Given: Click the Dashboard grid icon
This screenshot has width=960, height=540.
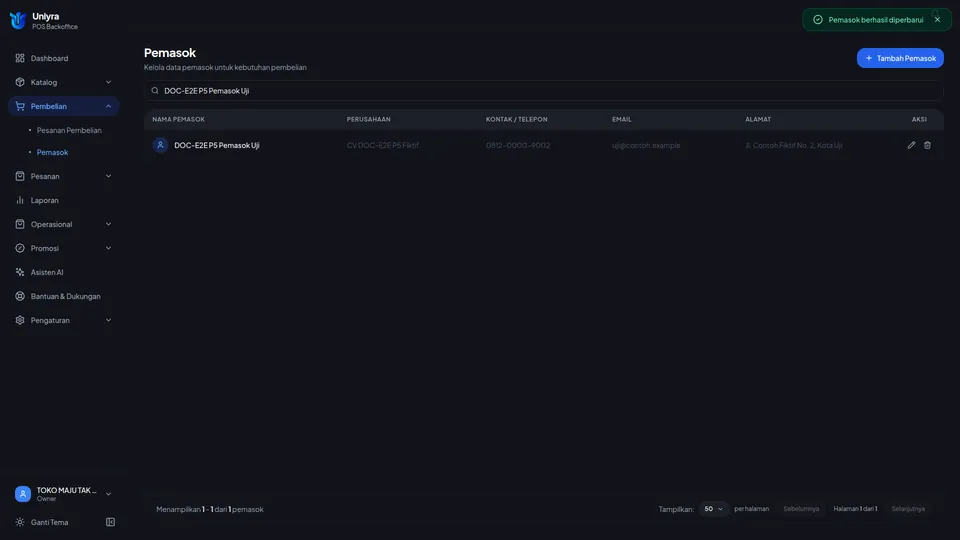Looking at the screenshot, I should coord(20,58).
